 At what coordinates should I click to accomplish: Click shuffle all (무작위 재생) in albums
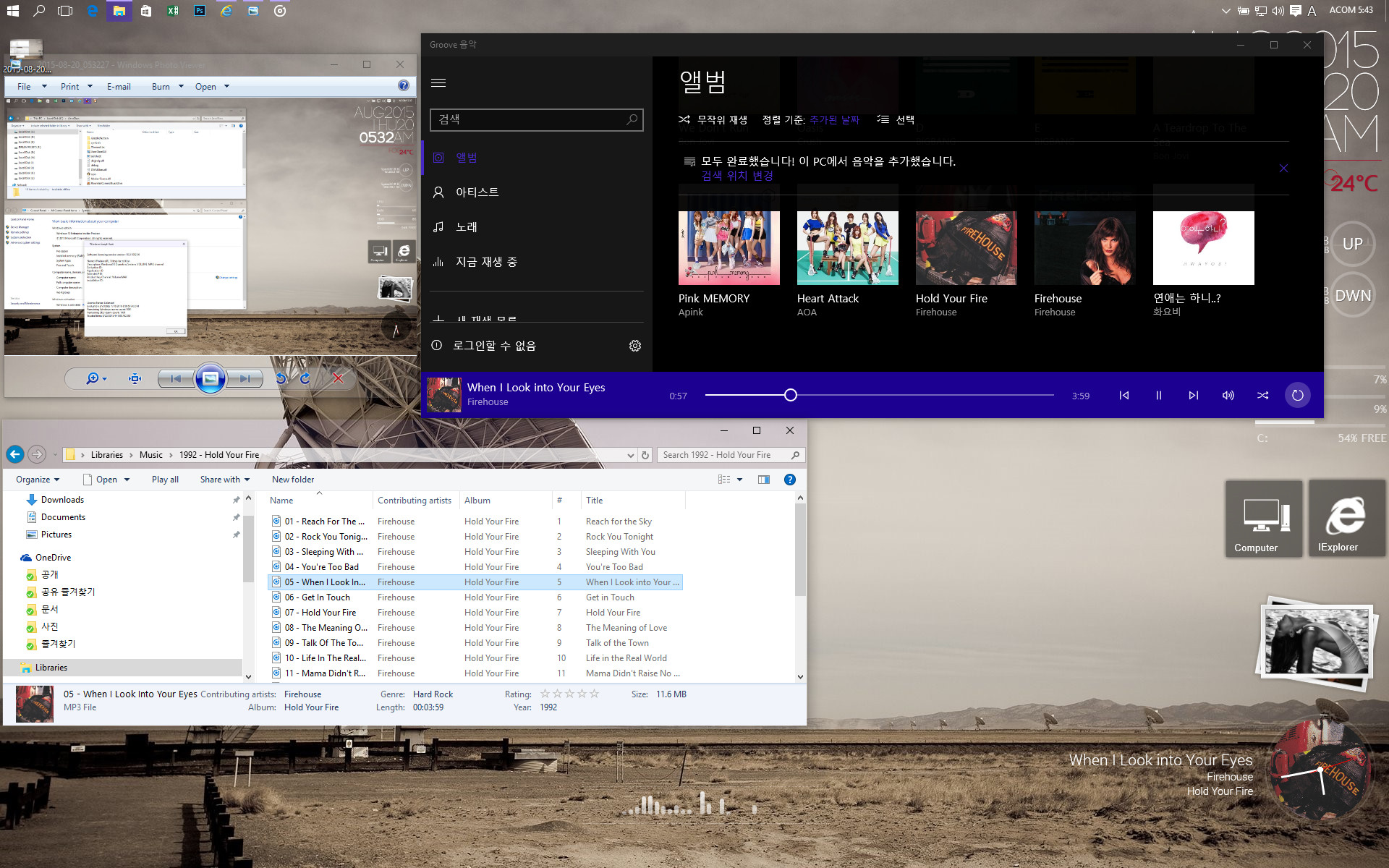tap(713, 120)
